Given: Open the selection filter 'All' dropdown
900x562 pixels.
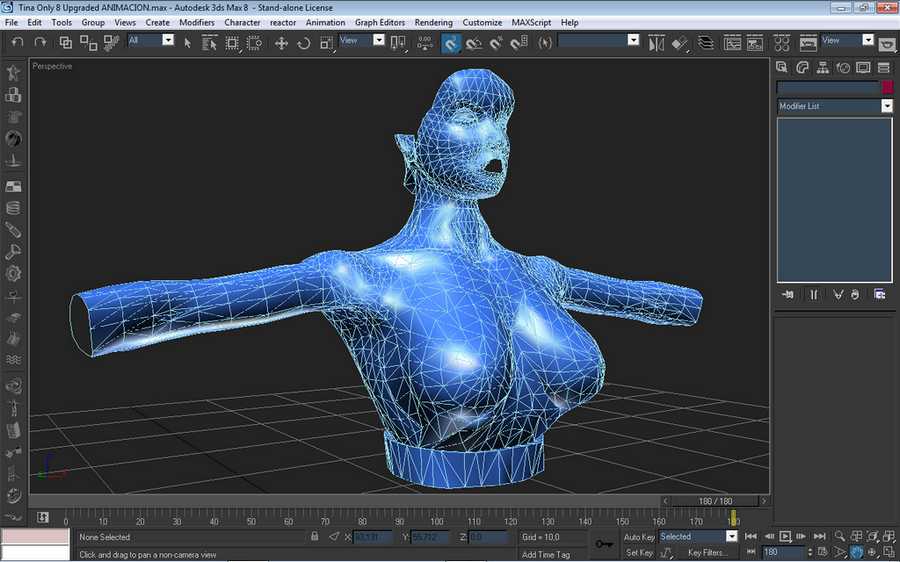Looking at the screenshot, I should click(167, 41).
